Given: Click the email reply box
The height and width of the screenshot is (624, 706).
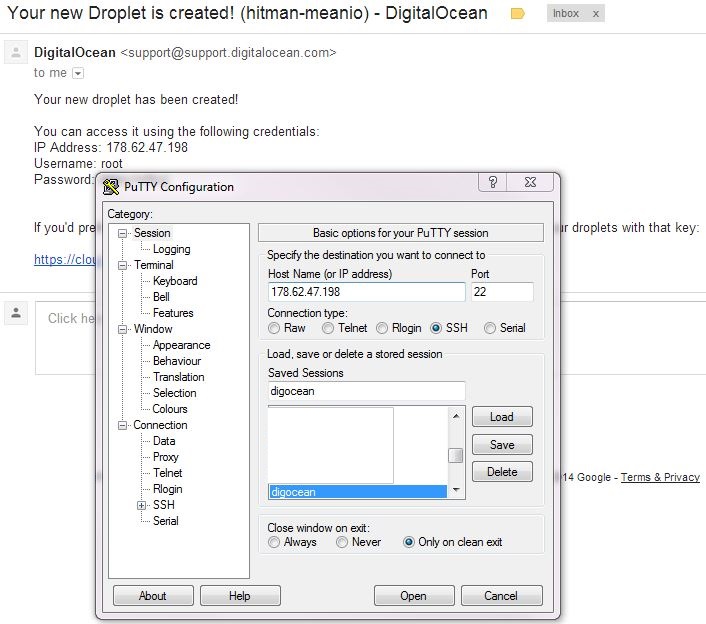Looking at the screenshot, I should pyautogui.click(x=65, y=338).
